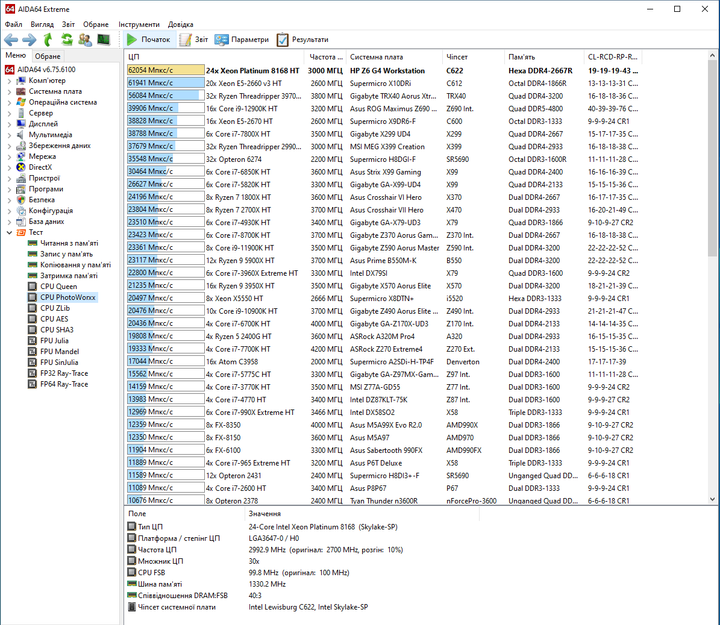Select Затримка пам'яті test icon
The height and width of the screenshot is (625, 720).
click(32, 276)
